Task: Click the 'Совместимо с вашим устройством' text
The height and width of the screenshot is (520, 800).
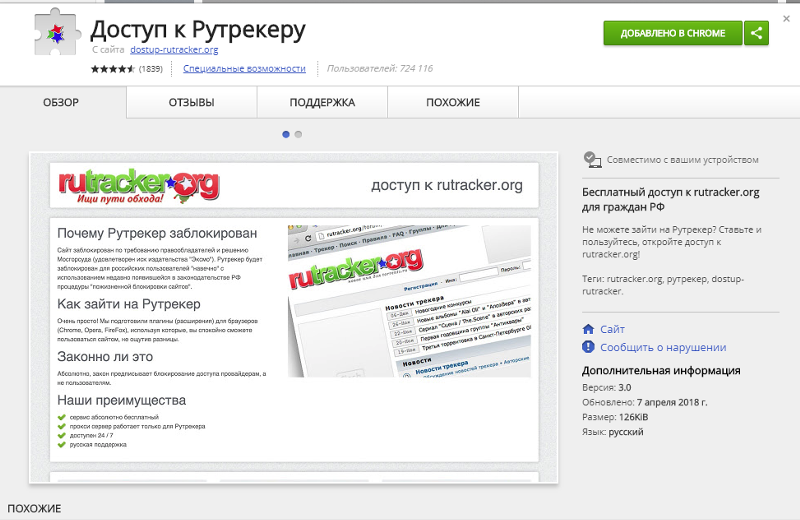Action: pos(682,160)
